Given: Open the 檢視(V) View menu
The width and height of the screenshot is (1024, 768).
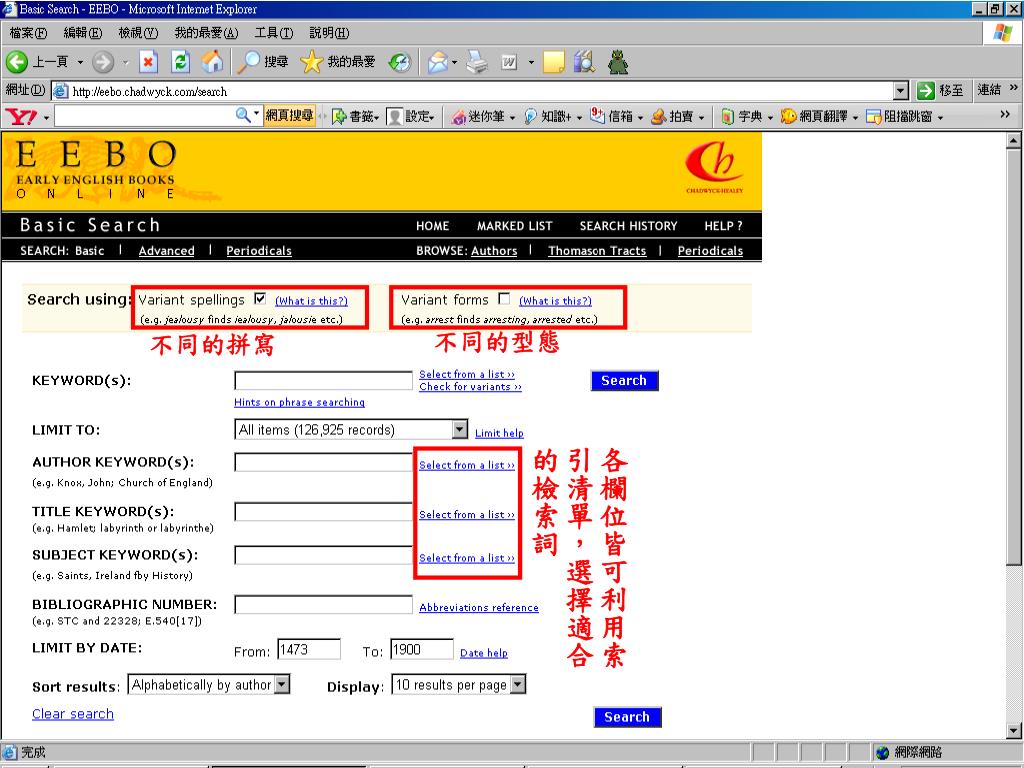Looking at the screenshot, I should pyautogui.click(x=138, y=33).
